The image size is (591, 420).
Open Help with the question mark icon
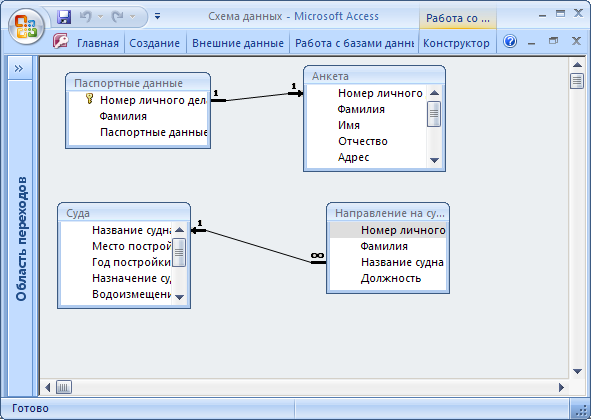(x=510, y=41)
